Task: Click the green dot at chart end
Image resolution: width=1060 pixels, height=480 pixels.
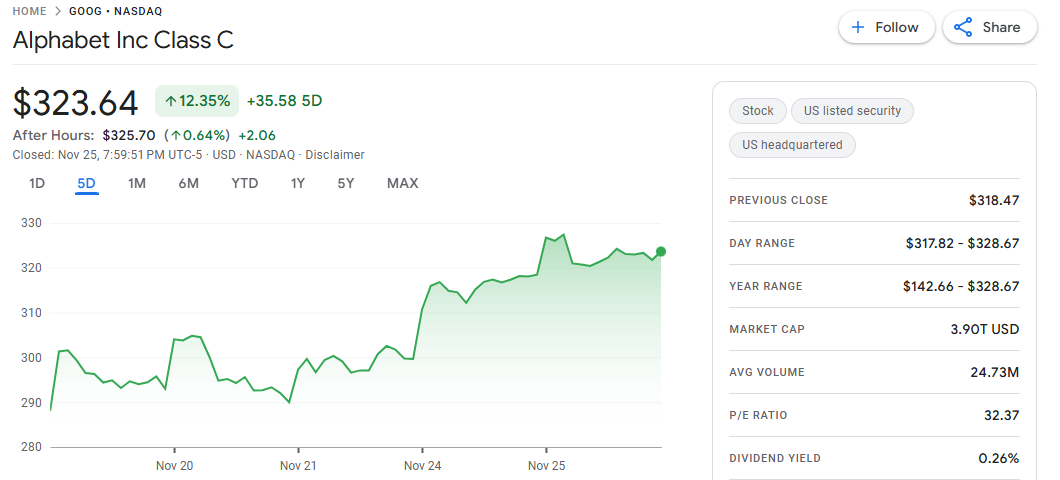Action: 660,251
